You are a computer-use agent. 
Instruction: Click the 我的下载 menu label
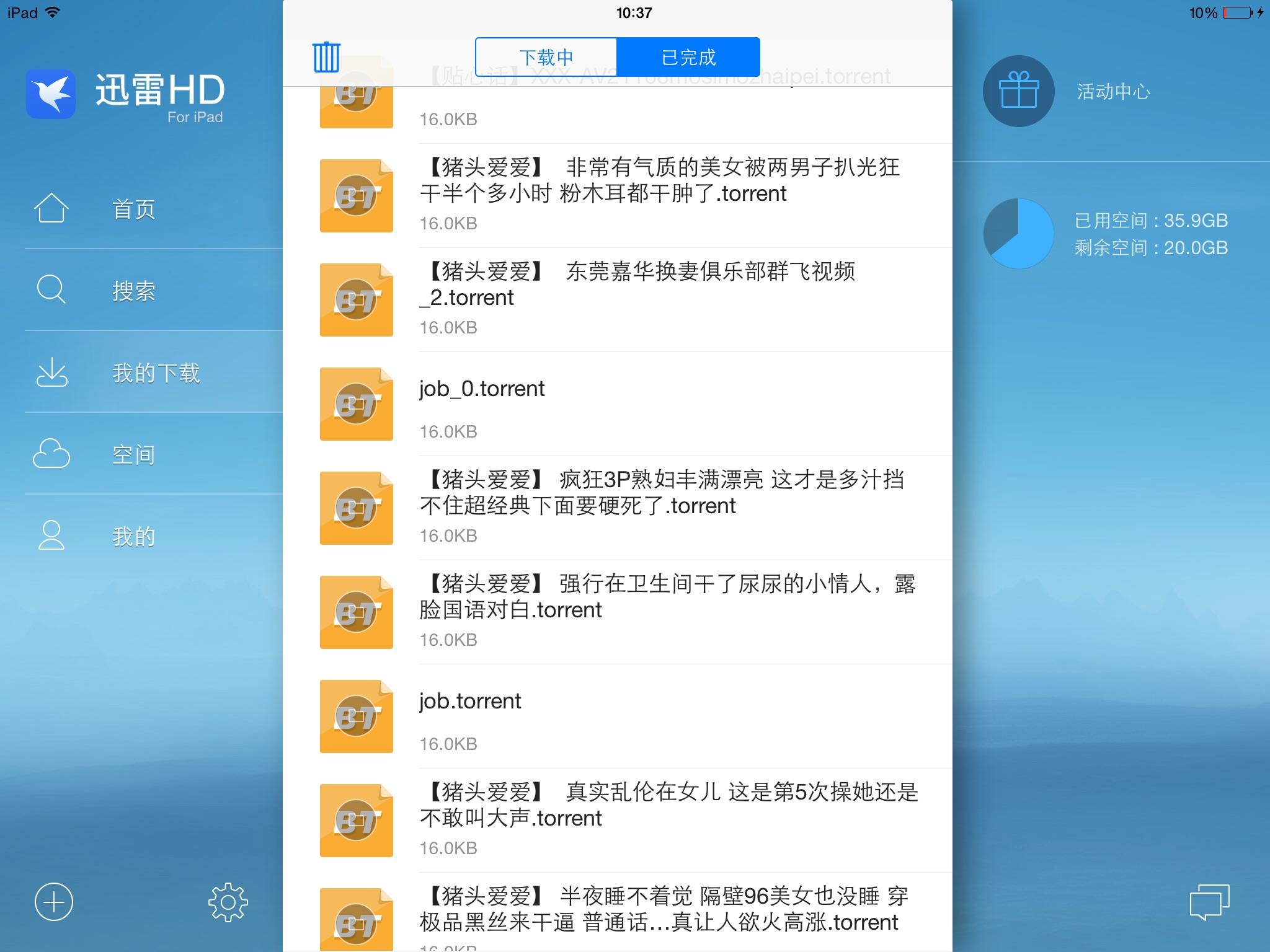point(156,373)
